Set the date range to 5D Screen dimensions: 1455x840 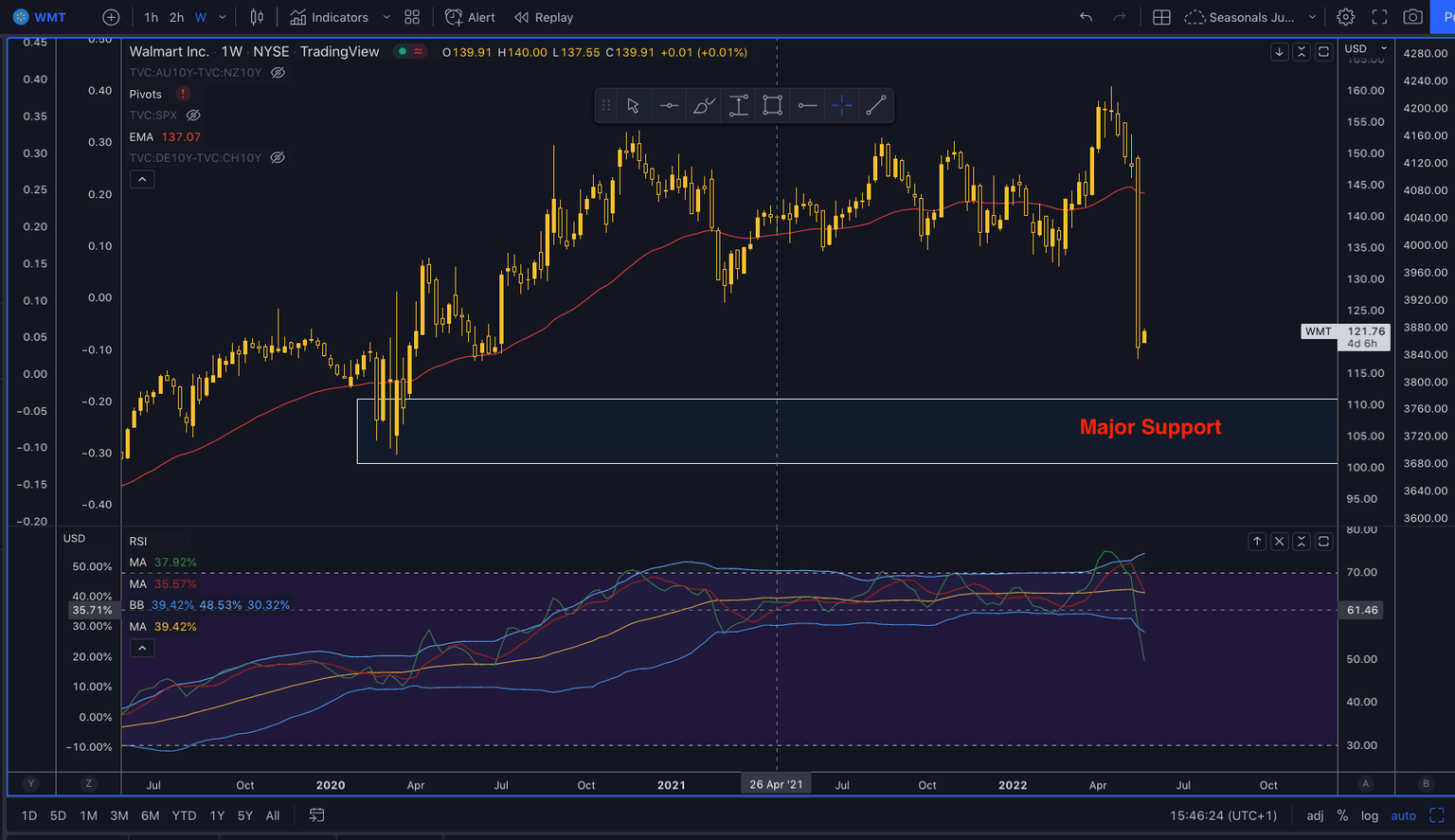[58, 815]
